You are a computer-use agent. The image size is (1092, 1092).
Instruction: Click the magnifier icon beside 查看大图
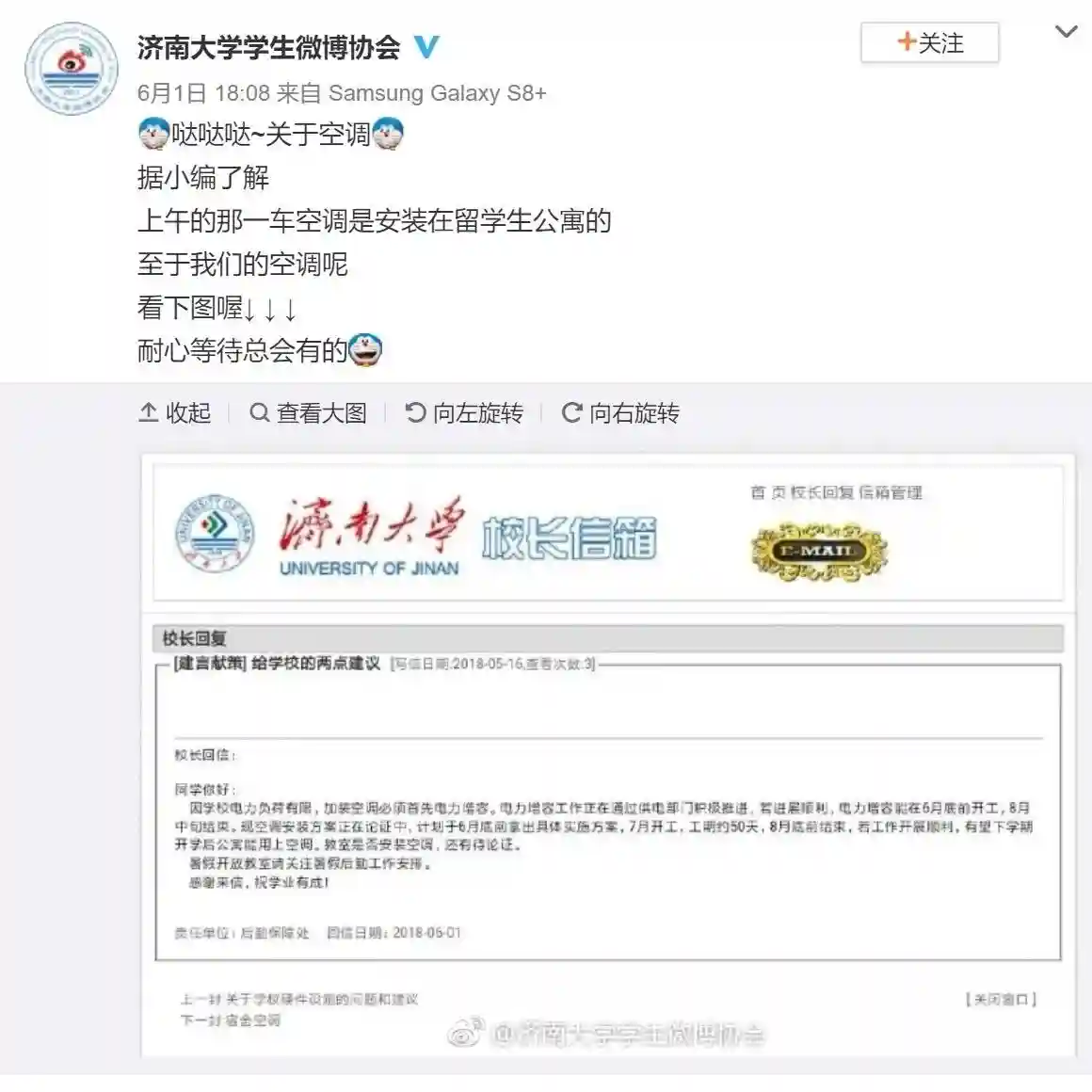(259, 413)
